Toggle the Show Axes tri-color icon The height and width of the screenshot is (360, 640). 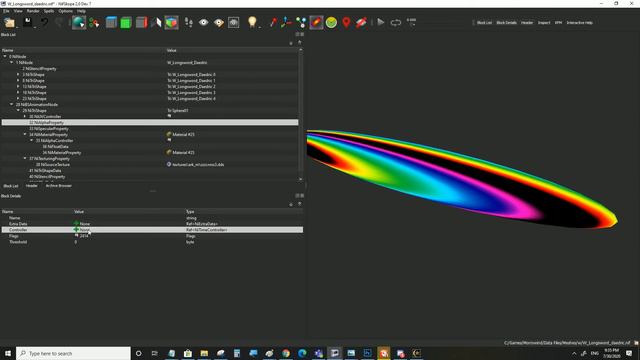pyautogui.click(x=286, y=22)
